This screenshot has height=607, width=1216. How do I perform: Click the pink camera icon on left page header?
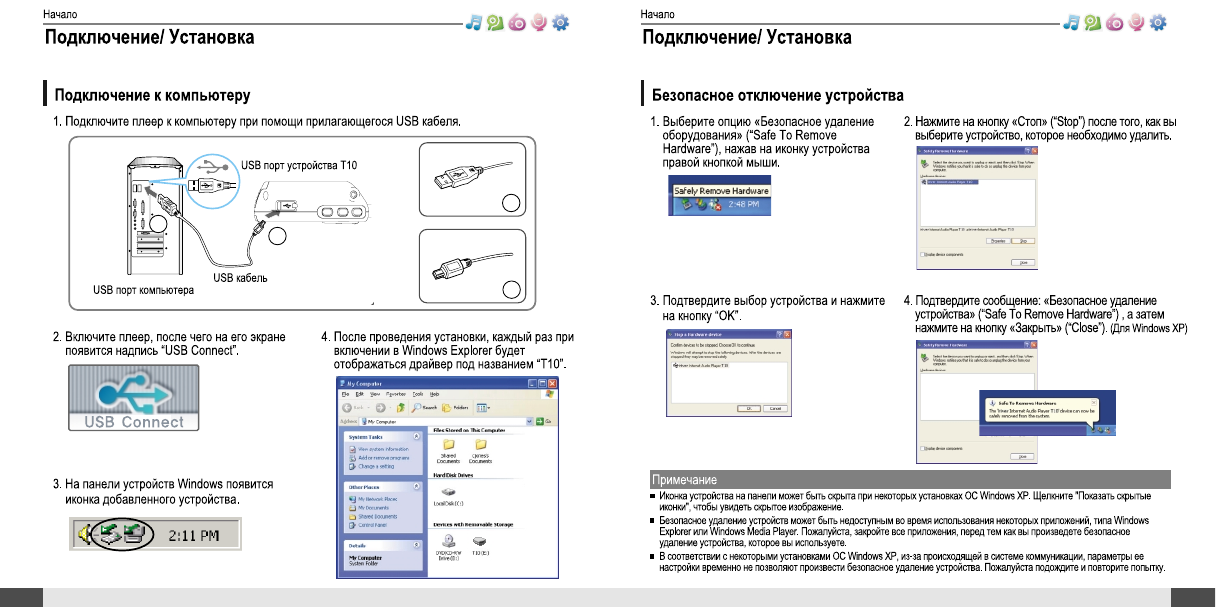517,22
